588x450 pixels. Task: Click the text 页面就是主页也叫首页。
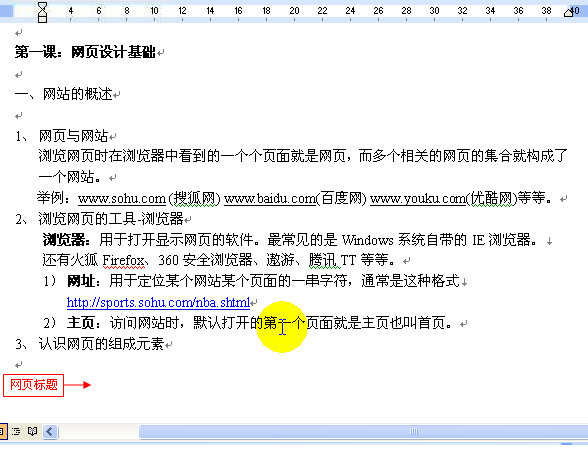tap(380, 323)
